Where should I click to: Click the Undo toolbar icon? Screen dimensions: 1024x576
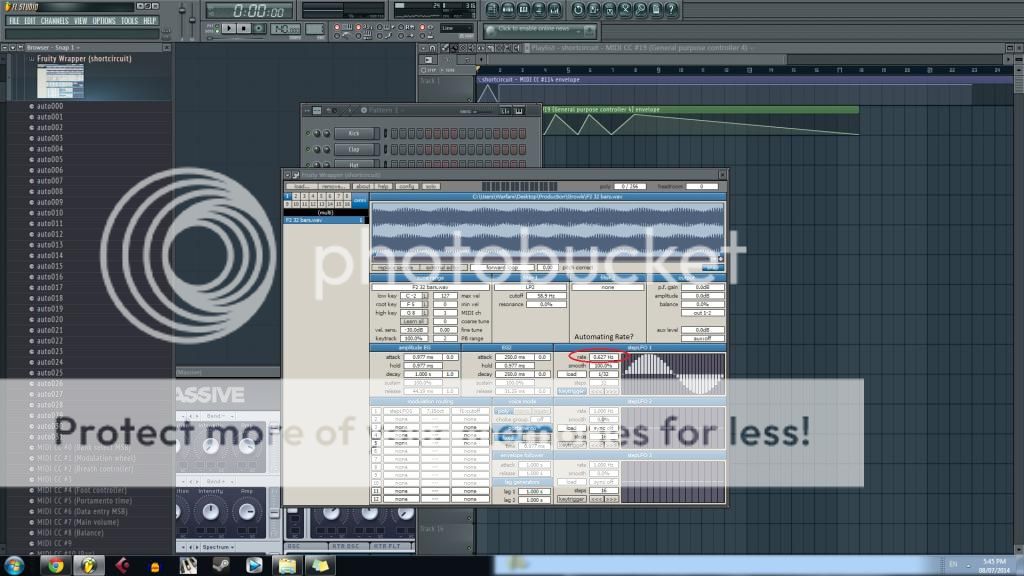[578, 9]
